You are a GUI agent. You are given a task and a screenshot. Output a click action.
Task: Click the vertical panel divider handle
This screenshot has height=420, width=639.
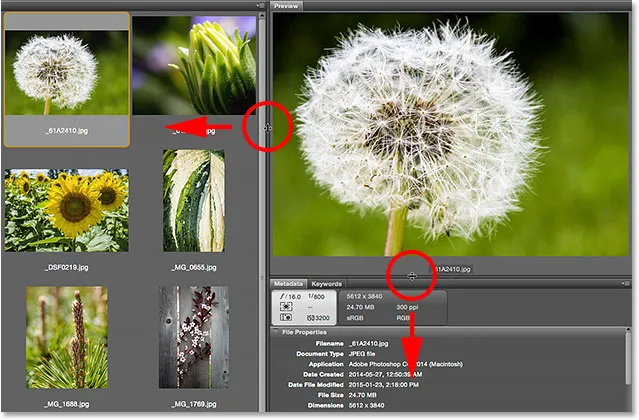click(x=266, y=128)
